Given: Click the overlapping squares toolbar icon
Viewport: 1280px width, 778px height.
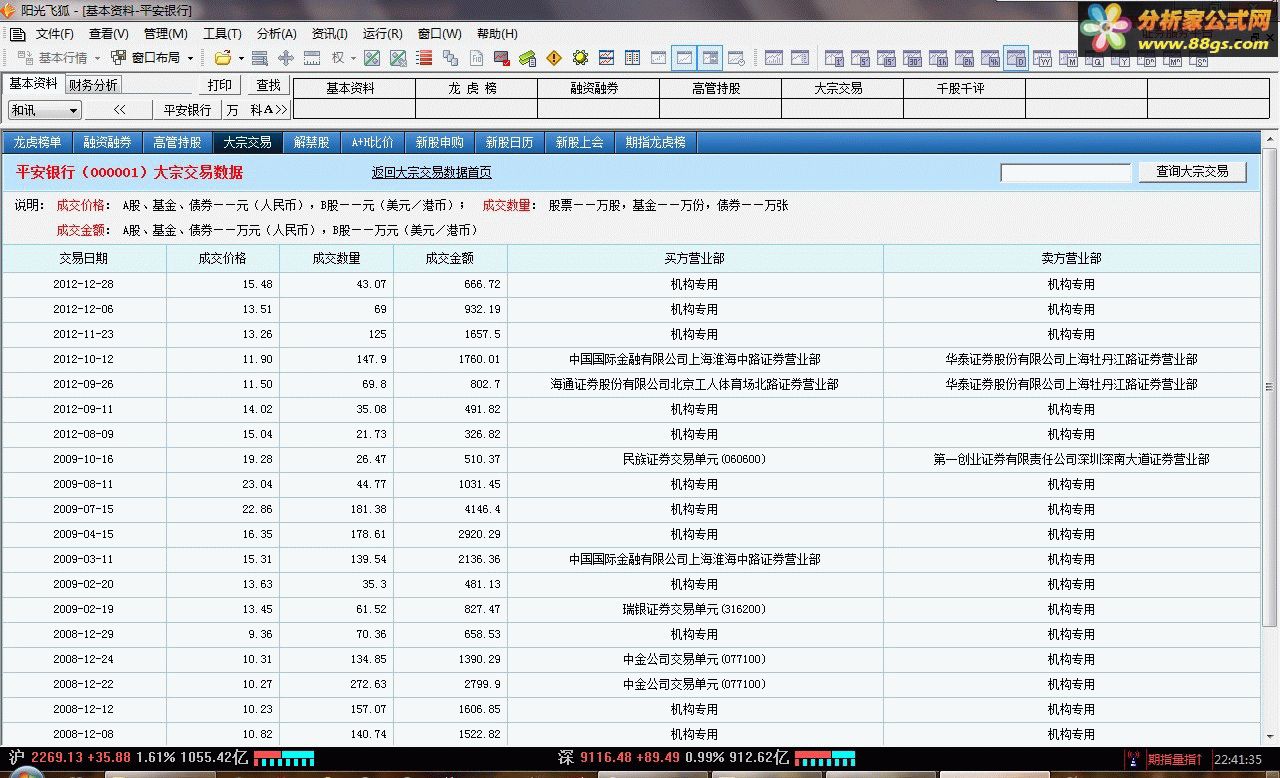Looking at the screenshot, I should tap(450, 58).
